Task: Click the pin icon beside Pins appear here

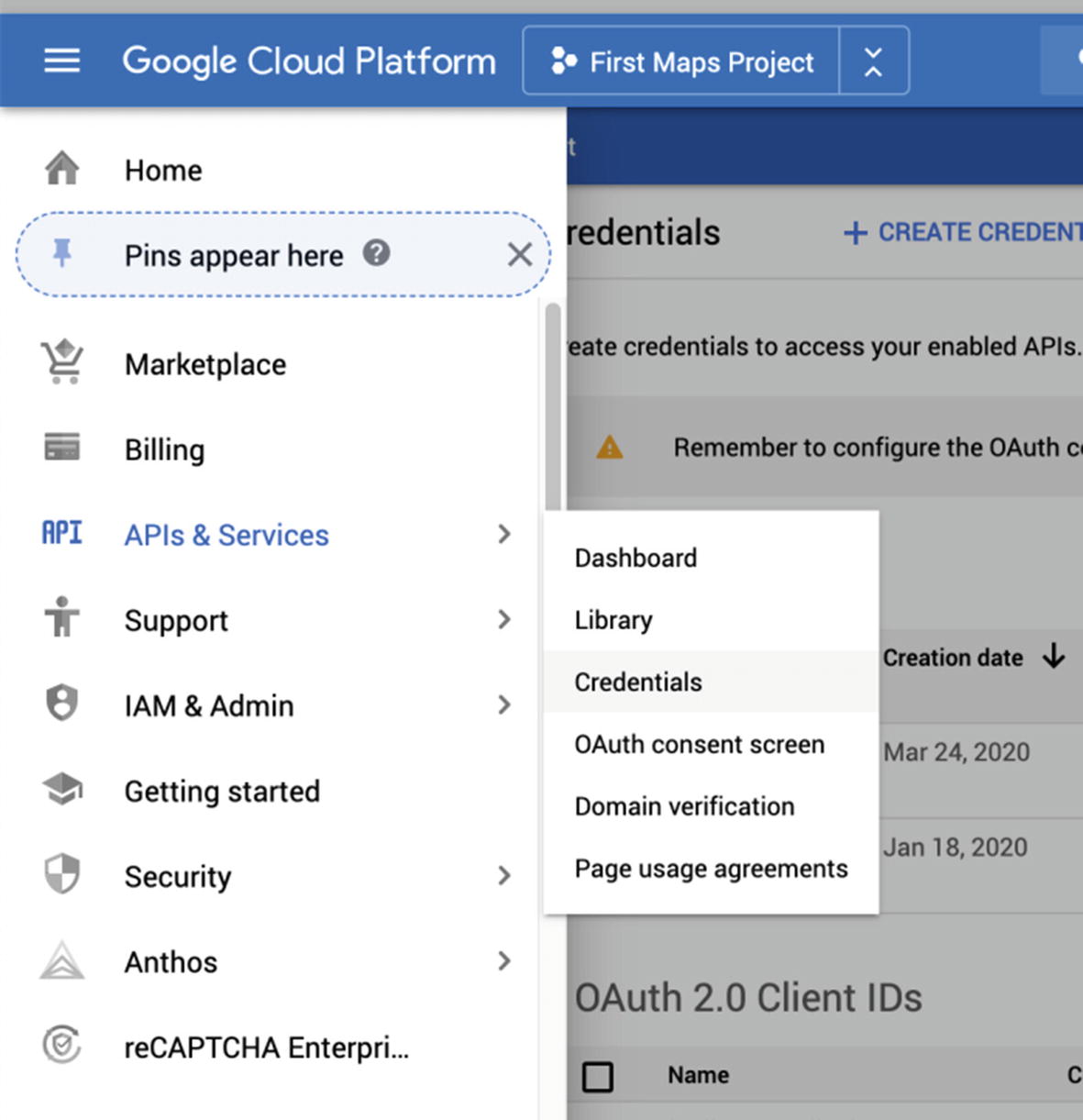Action: tap(61, 253)
